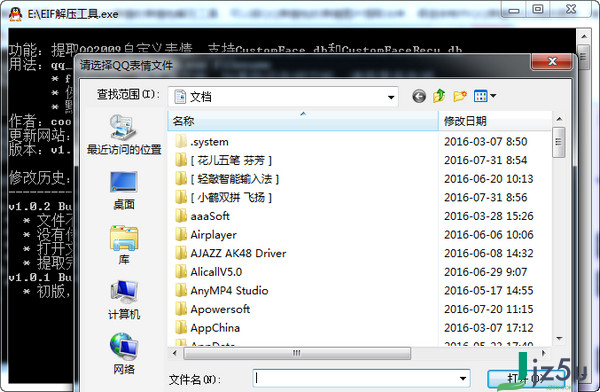The width and height of the screenshot is (600, 392).
Task: Click the console window scrollbar thumb
Action: click(584, 57)
